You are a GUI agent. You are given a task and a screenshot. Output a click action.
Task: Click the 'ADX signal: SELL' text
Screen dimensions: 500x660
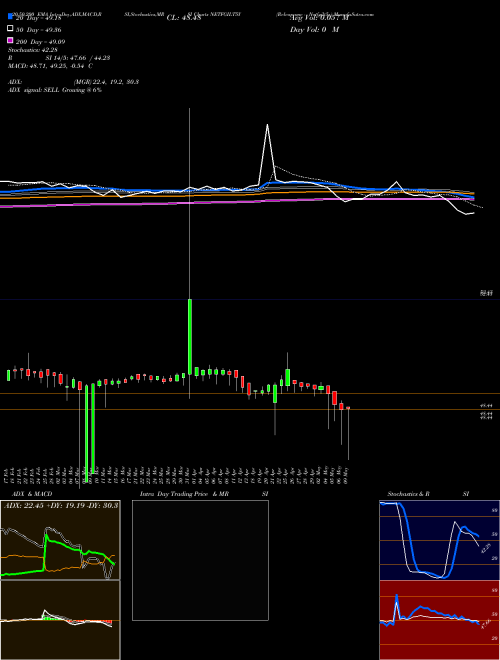34,90
